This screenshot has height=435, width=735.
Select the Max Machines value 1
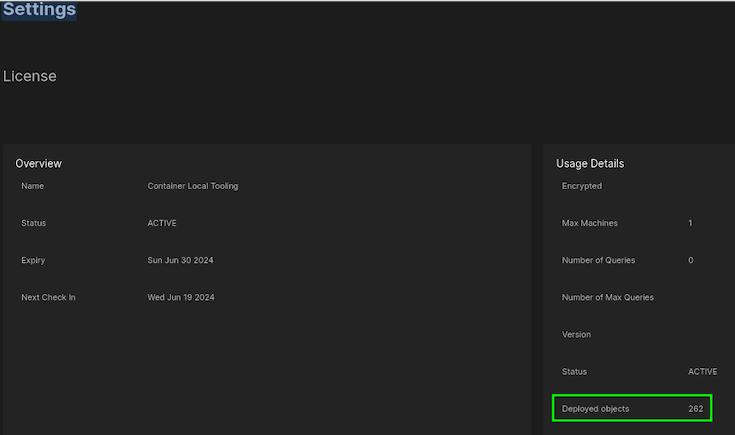(x=690, y=223)
